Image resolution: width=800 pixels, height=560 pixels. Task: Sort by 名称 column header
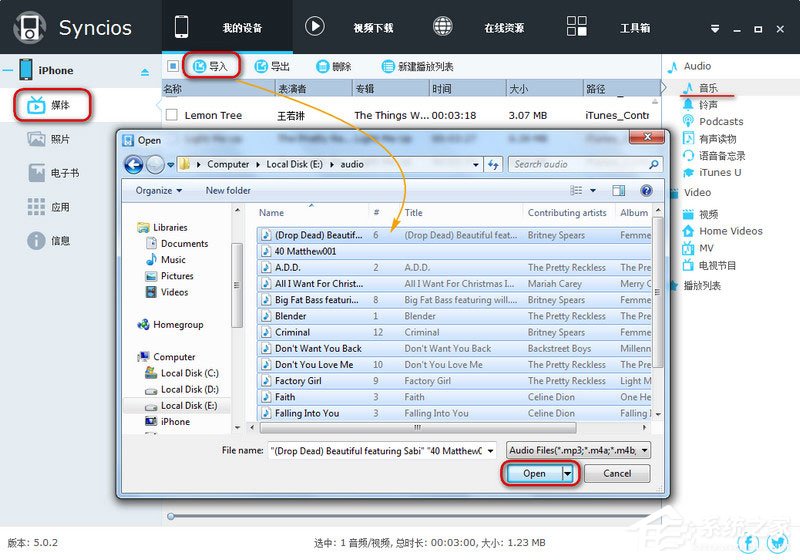coord(218,89)
